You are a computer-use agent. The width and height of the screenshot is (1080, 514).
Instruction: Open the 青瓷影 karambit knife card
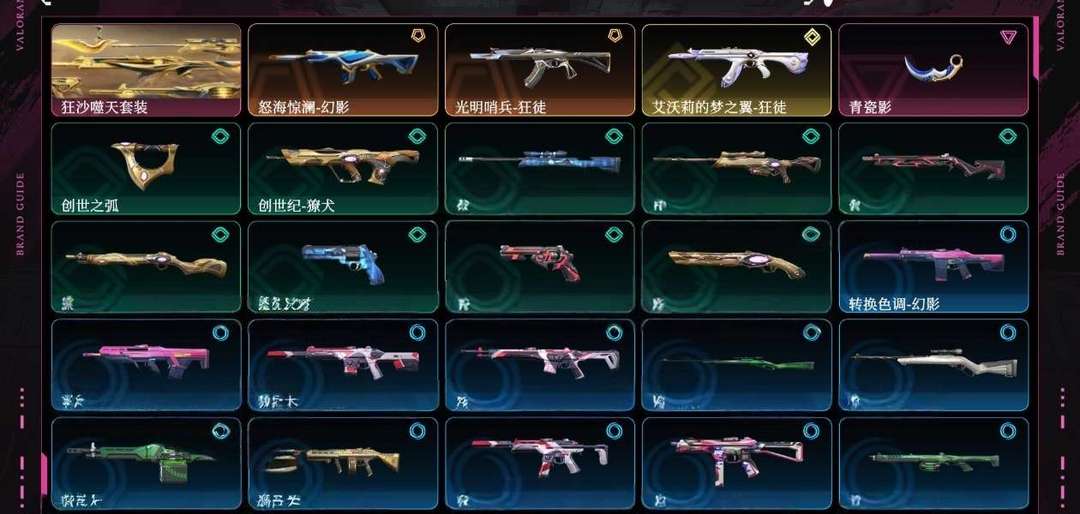(x=934, y=70)
